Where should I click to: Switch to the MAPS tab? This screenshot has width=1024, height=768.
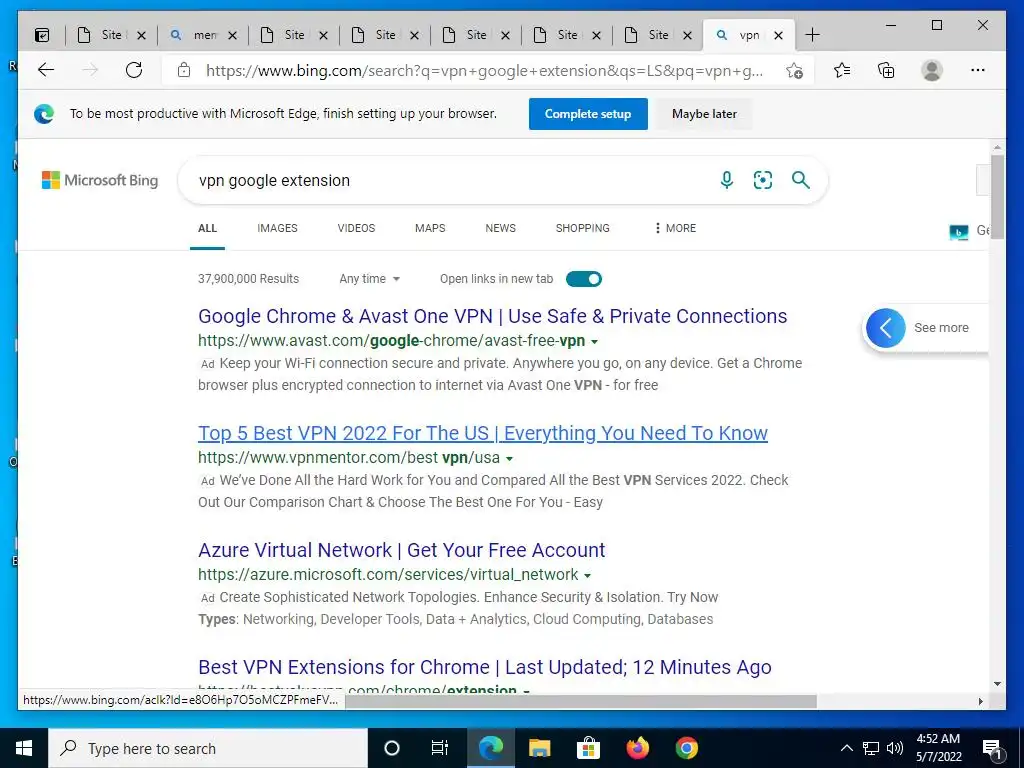430,228
